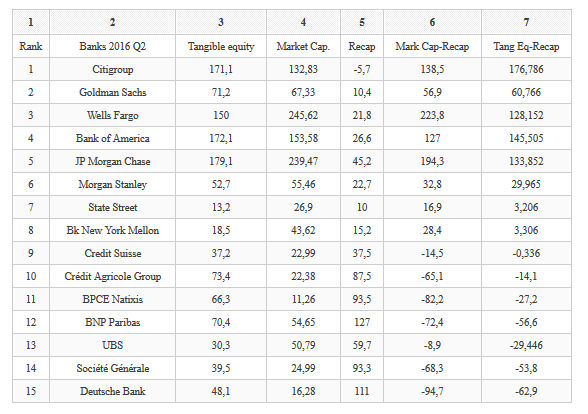Image resolution: width=588 pixels, height=414 pixels.
Task: Select BPCE Natixis market cap 11,26
Action: 303,299
